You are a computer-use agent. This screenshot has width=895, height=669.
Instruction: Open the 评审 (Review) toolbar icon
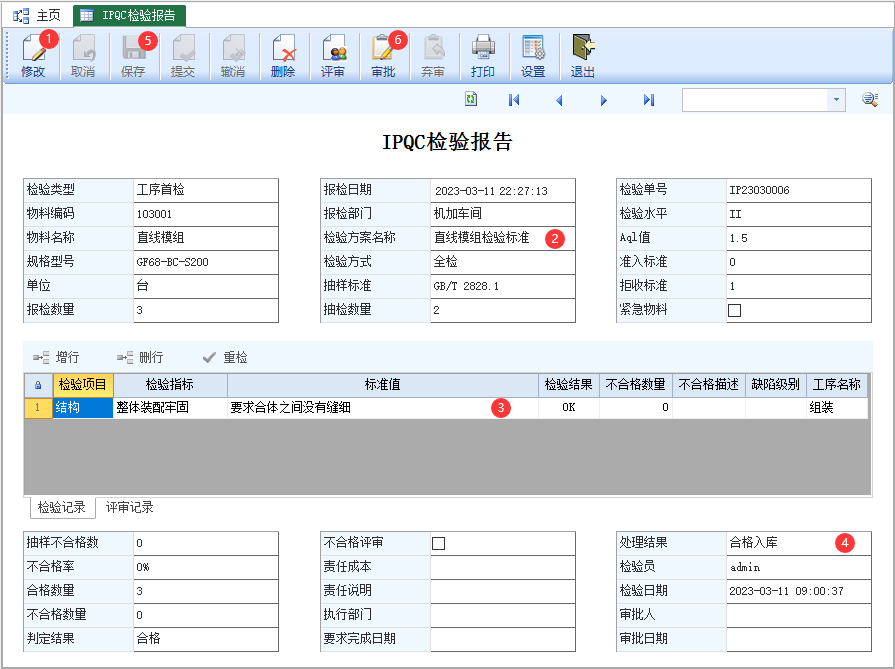pyautogui.click(x=333, y=55)
